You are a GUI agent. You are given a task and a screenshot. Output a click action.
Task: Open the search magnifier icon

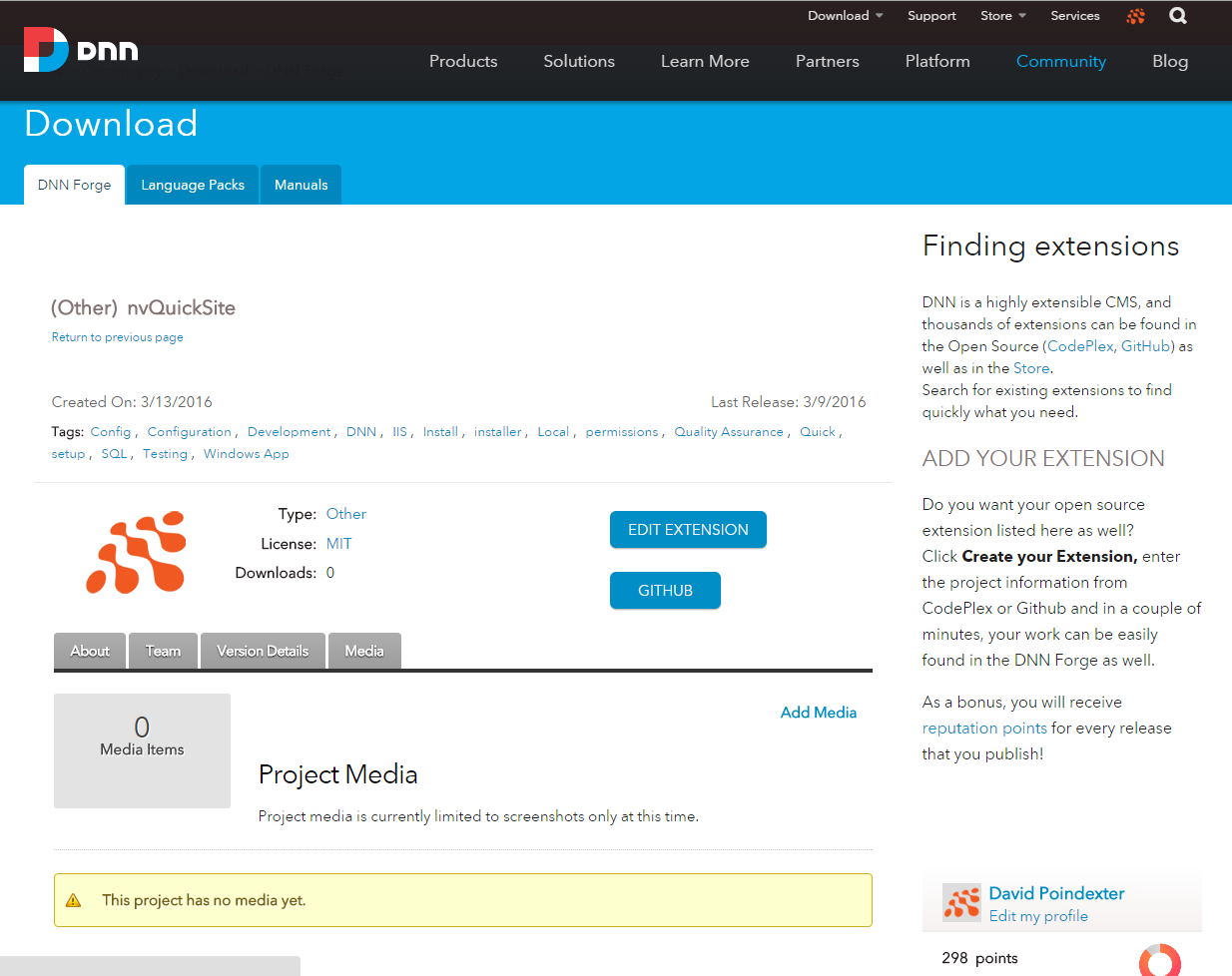[1178, 16]
